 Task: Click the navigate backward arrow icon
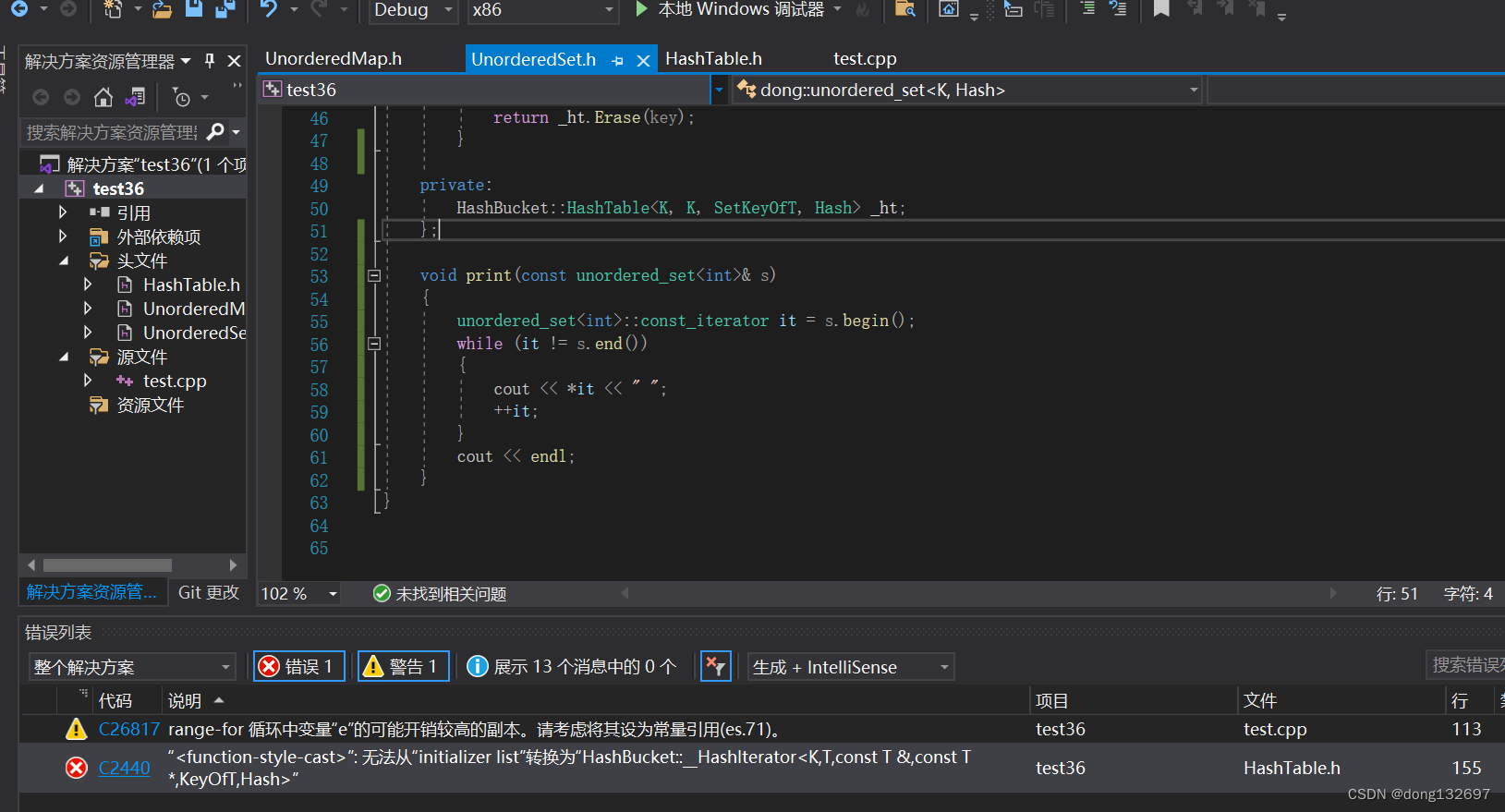[18, 9]
